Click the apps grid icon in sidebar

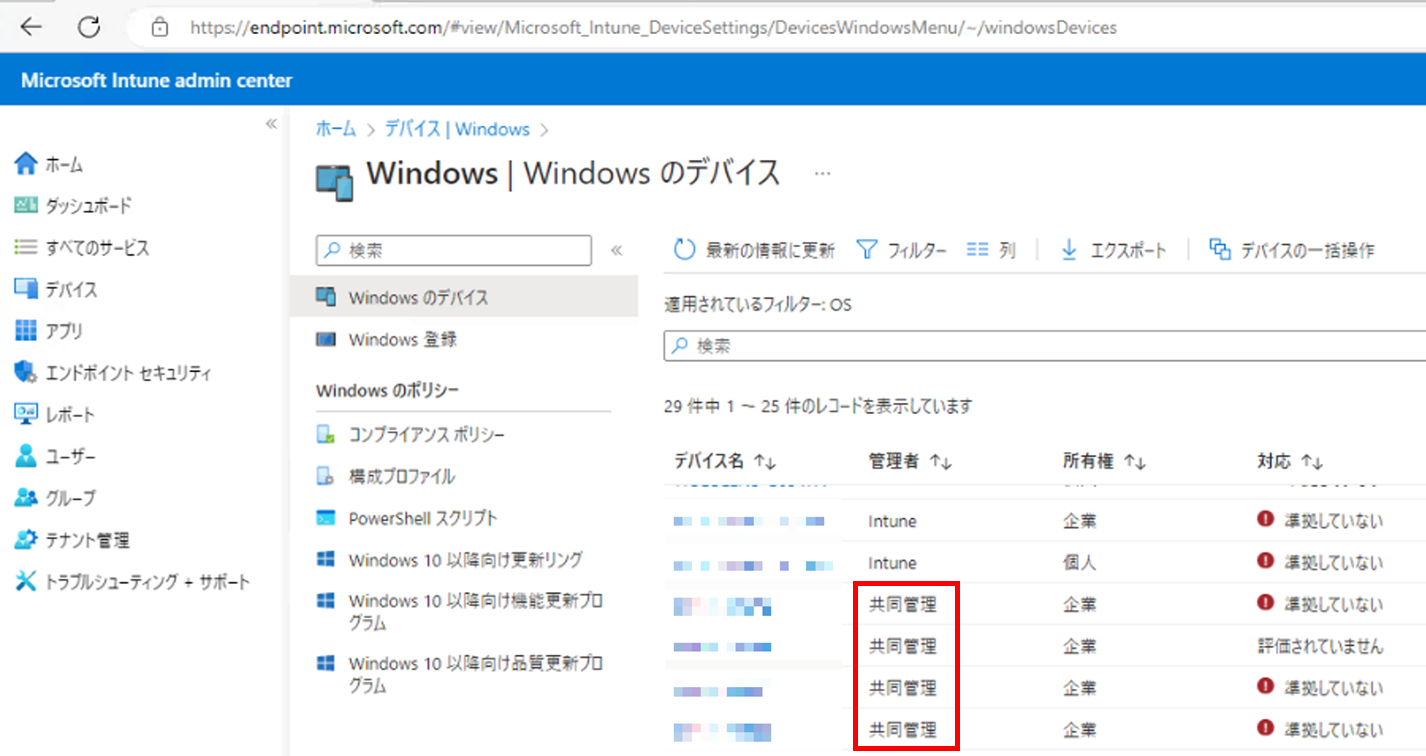tap(26, 331)
